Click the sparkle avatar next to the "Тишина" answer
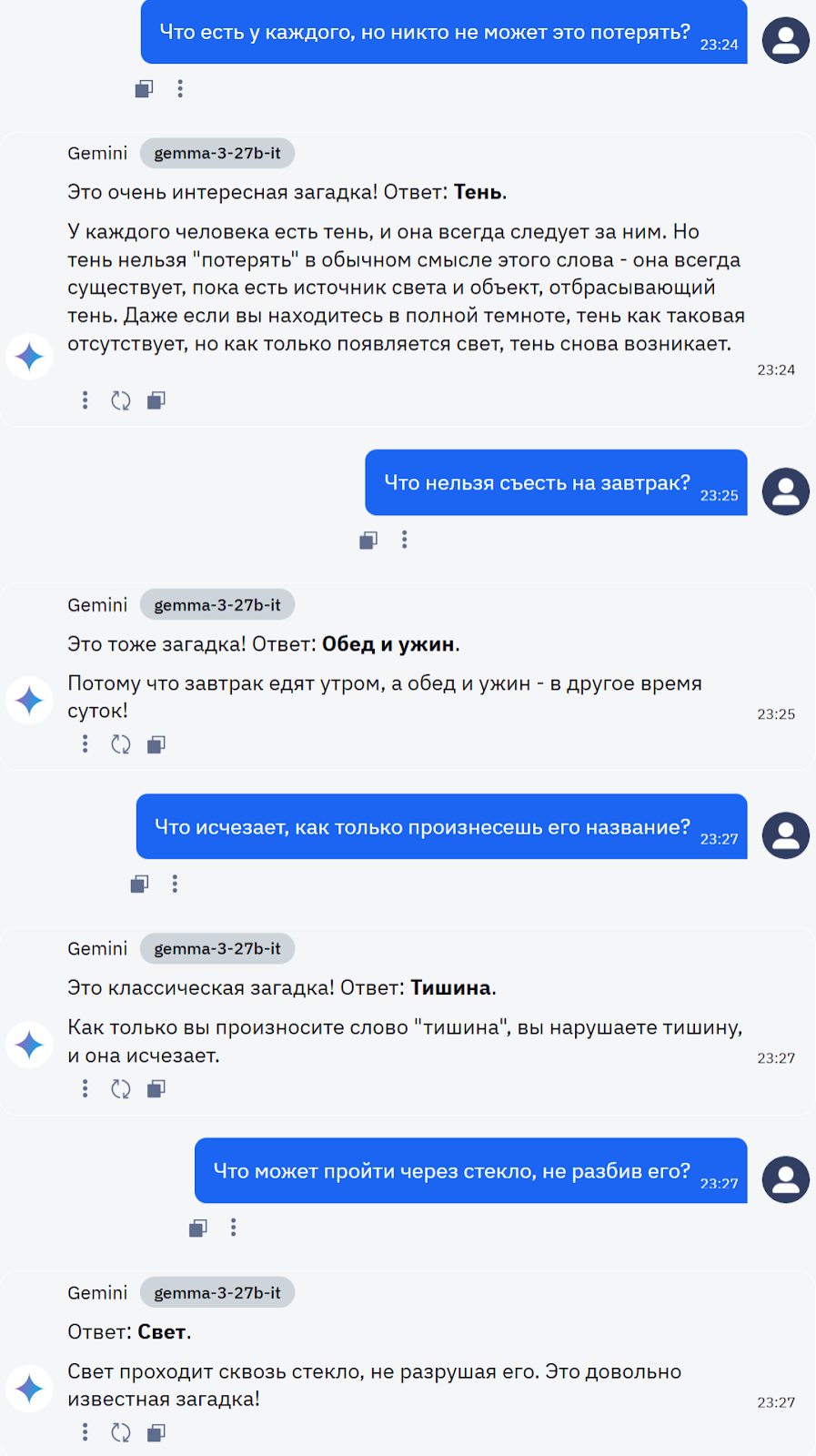Viewport: 816px width, 1456px height. (28, 1044)
